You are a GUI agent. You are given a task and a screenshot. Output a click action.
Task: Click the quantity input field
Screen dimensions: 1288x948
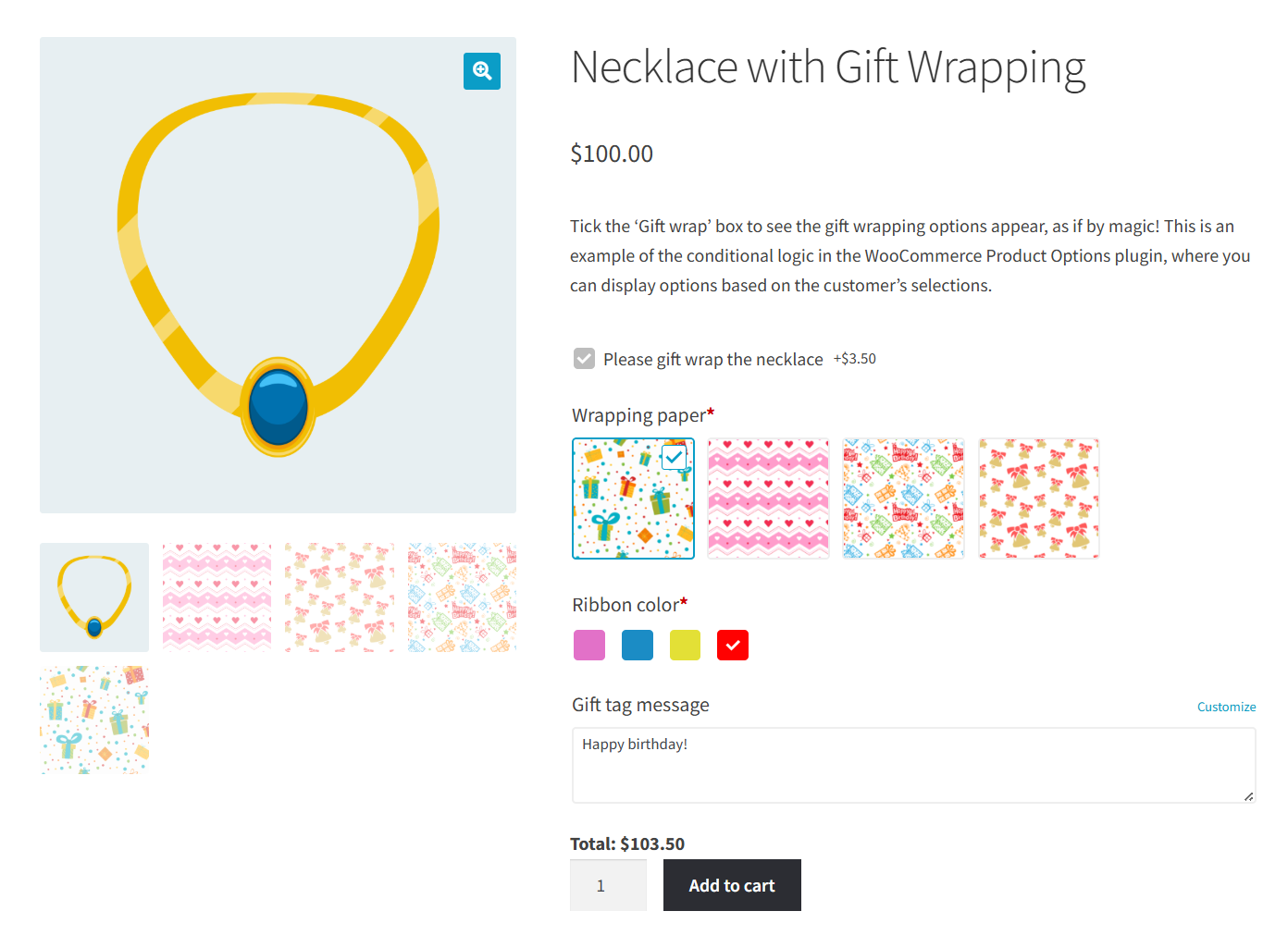coord(608,884)
